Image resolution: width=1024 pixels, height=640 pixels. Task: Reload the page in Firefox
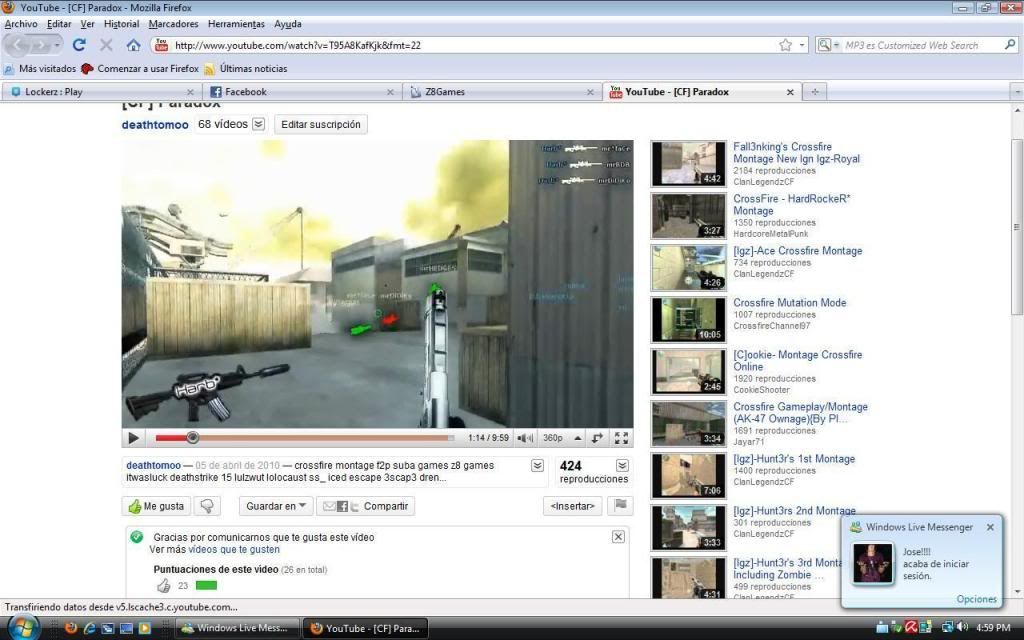tap(79, 45)
